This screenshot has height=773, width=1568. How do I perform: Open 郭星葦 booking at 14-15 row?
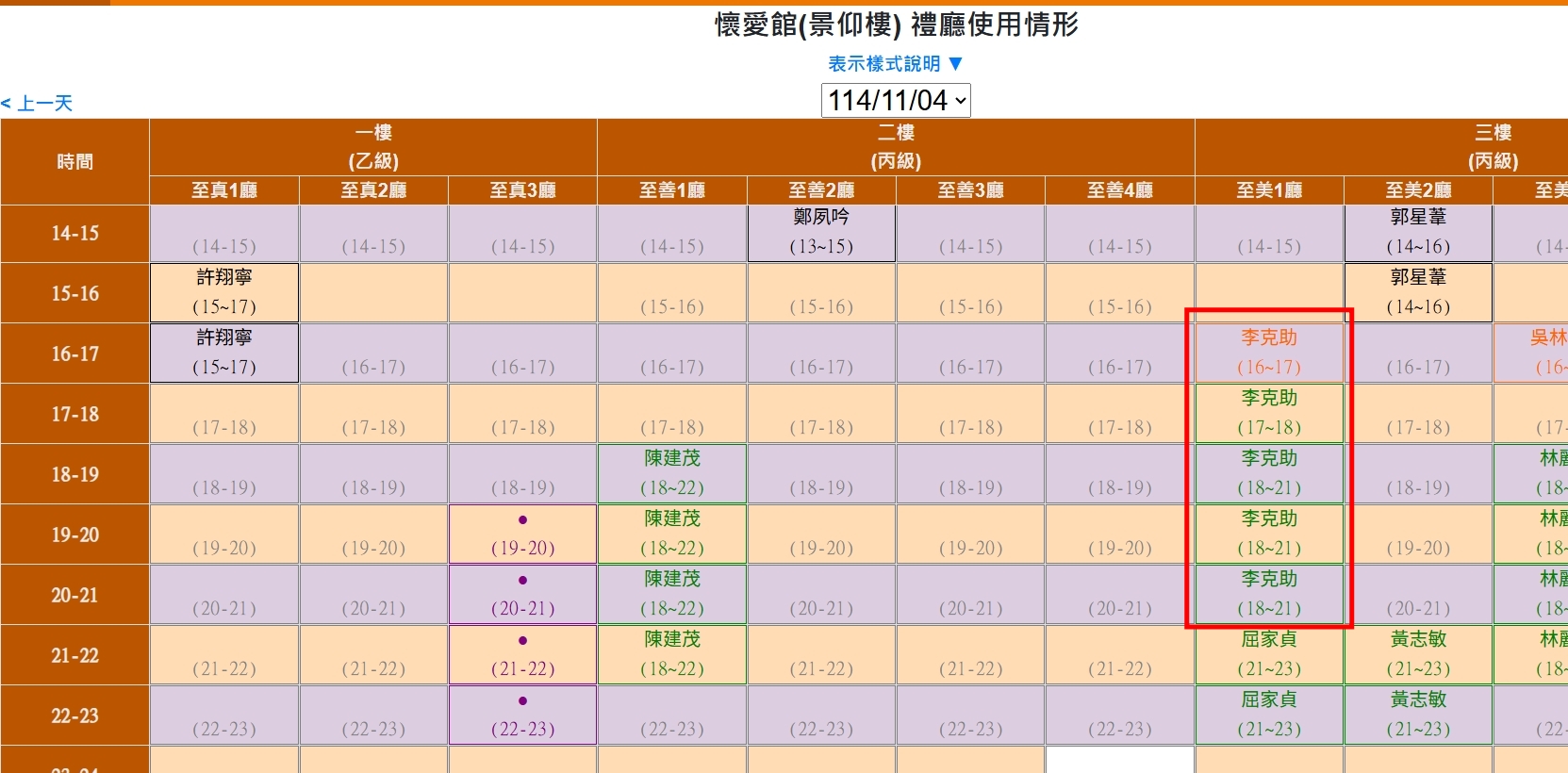[1417, 232]
